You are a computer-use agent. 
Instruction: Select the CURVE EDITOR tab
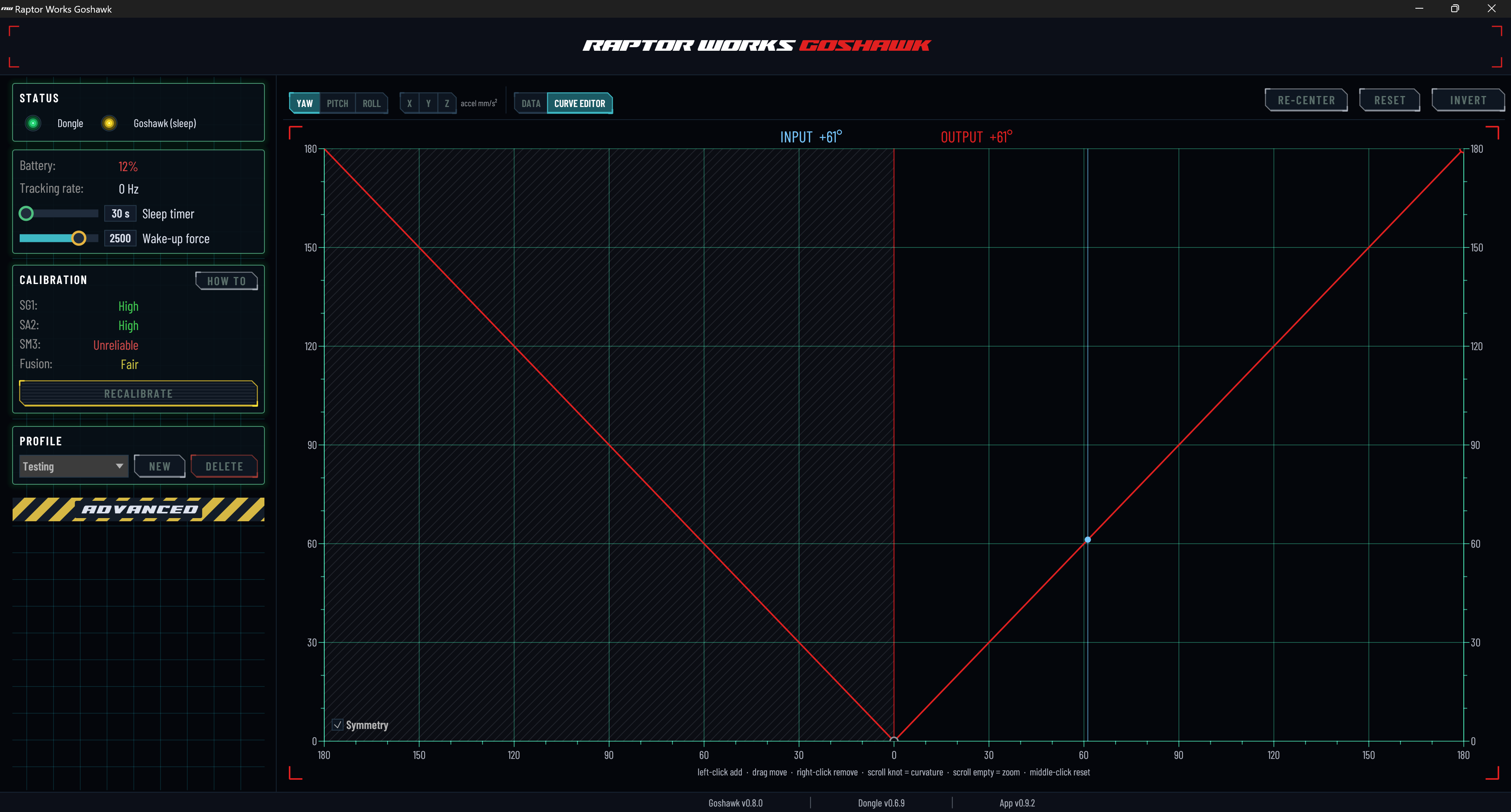tap(580, 103)
